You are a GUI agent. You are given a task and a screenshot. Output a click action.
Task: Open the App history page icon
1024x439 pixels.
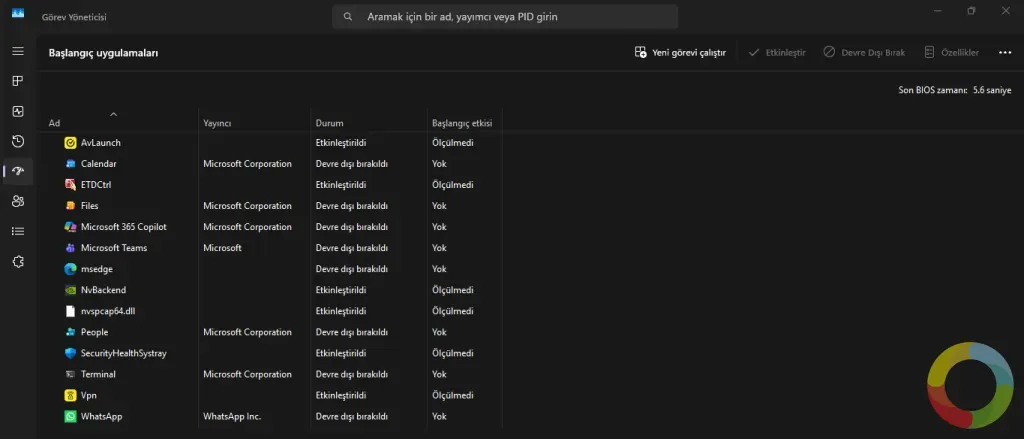[18, 141]
